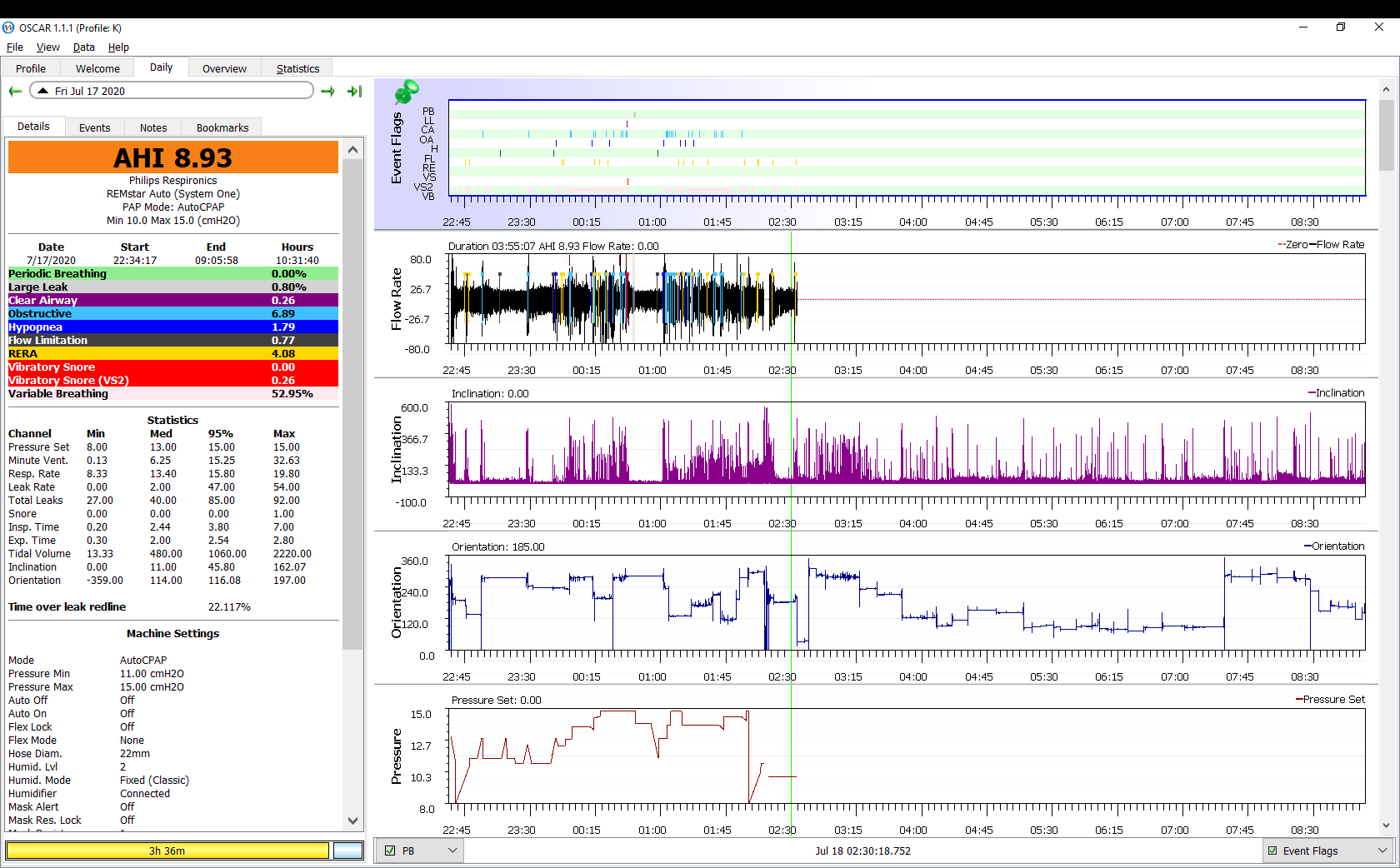Image resolution: width=1400 pixels, height=868 pixels.
Task: Click the Hypopnea blue row
Action: pos(173,327)
